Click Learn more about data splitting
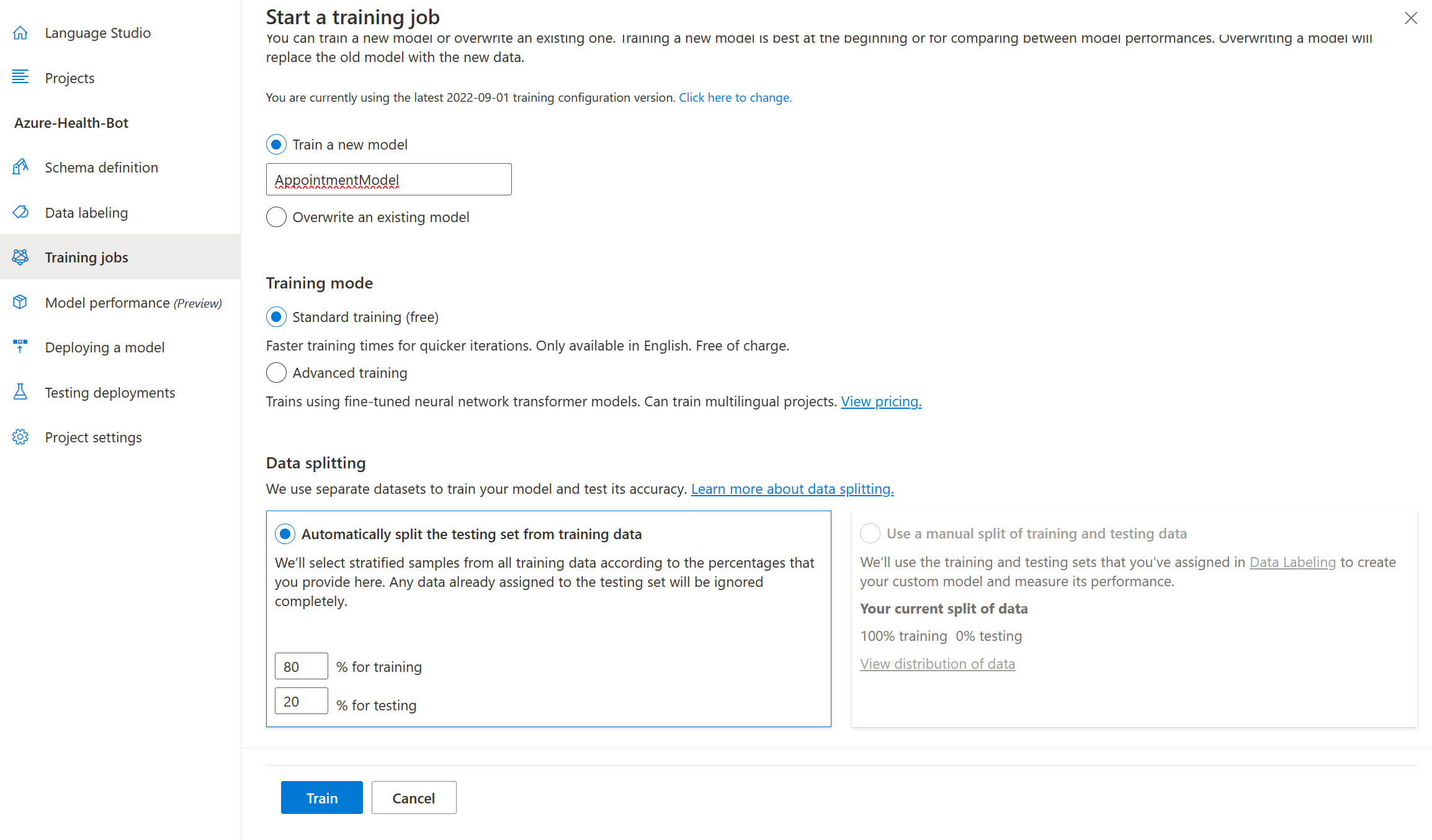The image size is (1432, 840). [x=792, y=489]
